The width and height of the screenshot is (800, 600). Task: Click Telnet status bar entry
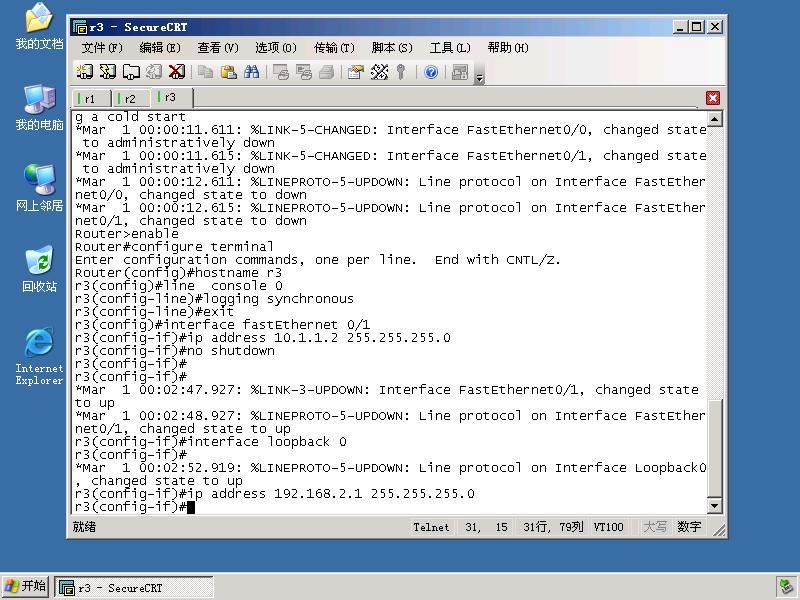click(431, 527)
